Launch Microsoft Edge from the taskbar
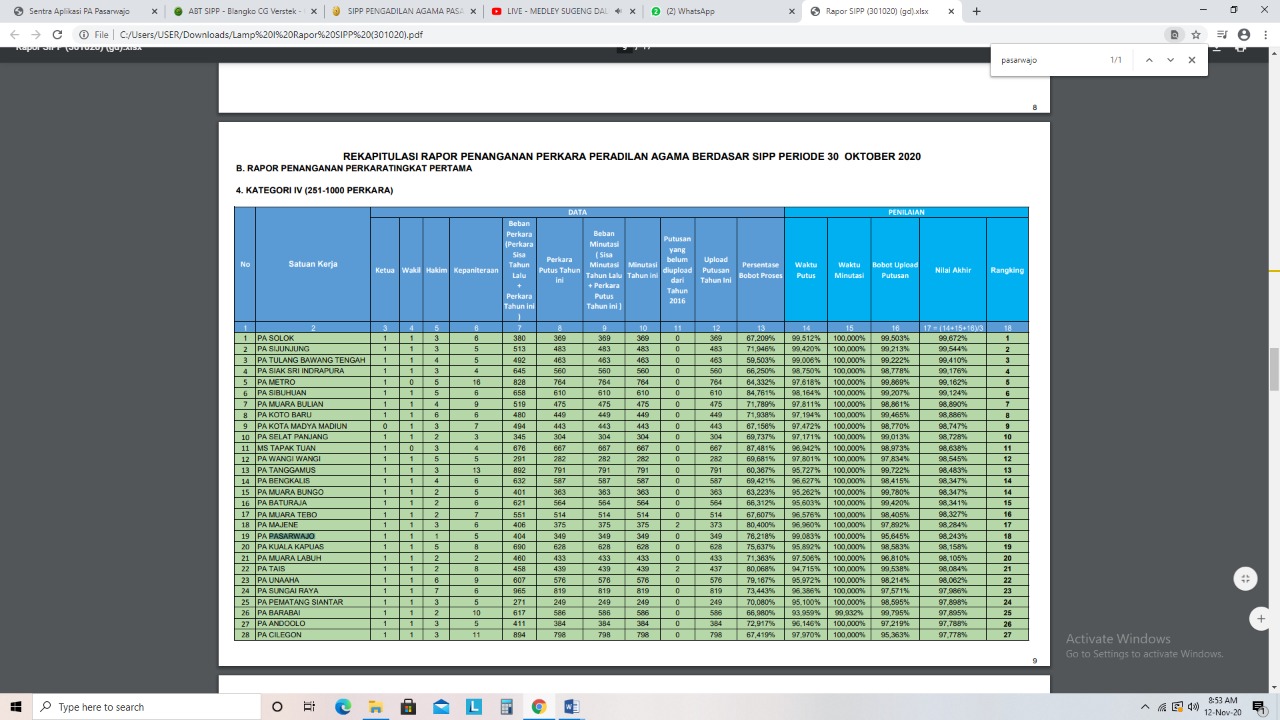Screen dimensions: 1280x720 pos(342,707)
